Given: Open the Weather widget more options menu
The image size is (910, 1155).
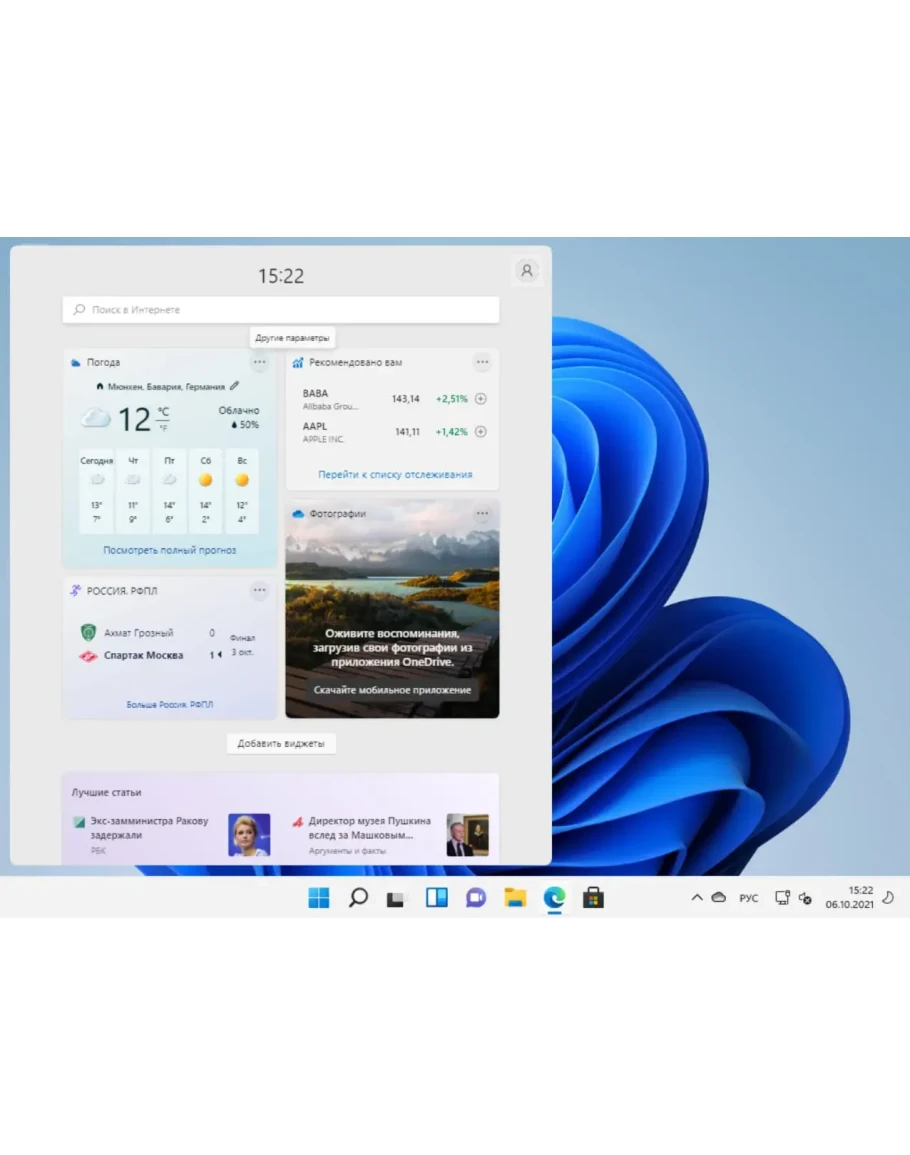Looking at the screenshot, I should [260, 362].
